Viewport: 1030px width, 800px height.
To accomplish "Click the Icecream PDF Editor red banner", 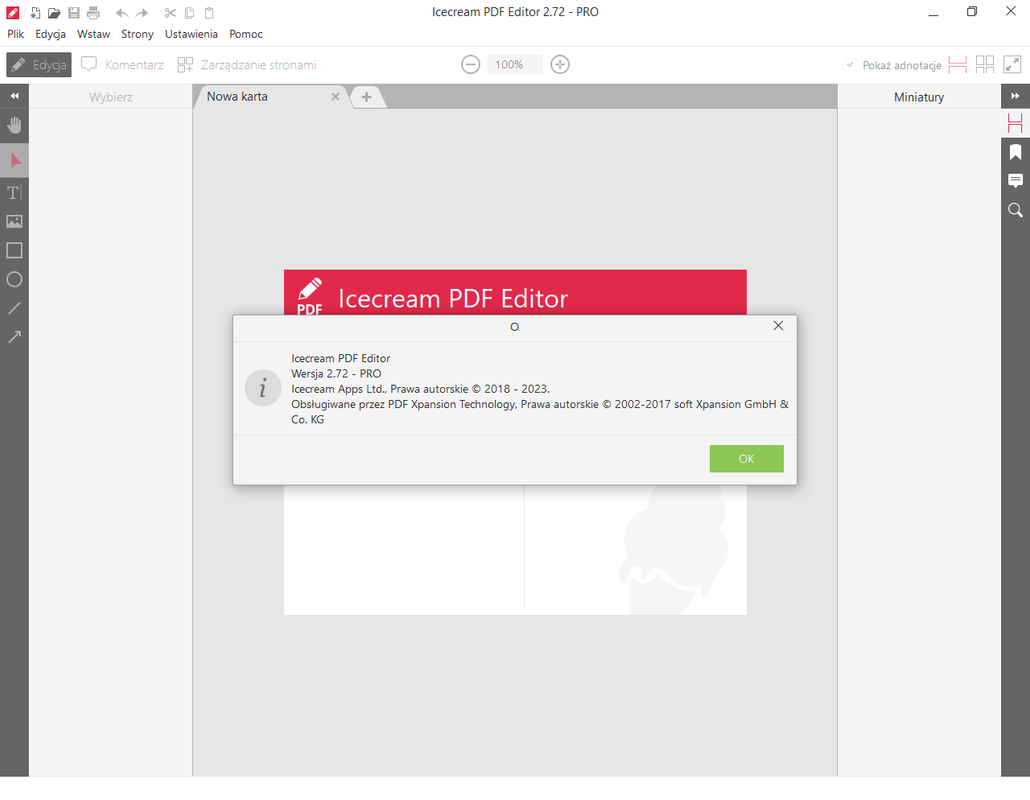I will tap(515, 293).
